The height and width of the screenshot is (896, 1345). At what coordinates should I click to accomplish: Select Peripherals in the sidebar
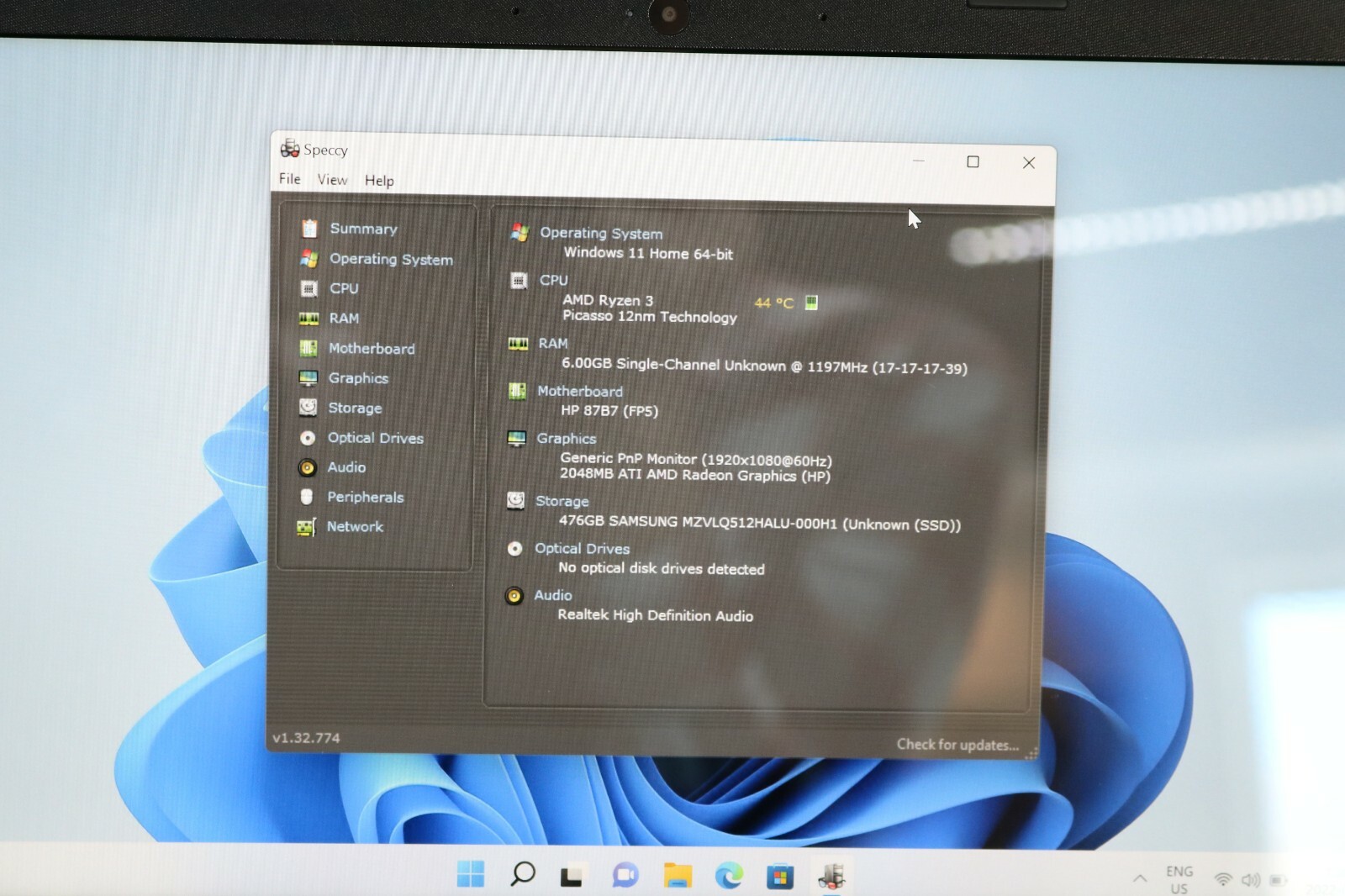click(x=366, y=498)
